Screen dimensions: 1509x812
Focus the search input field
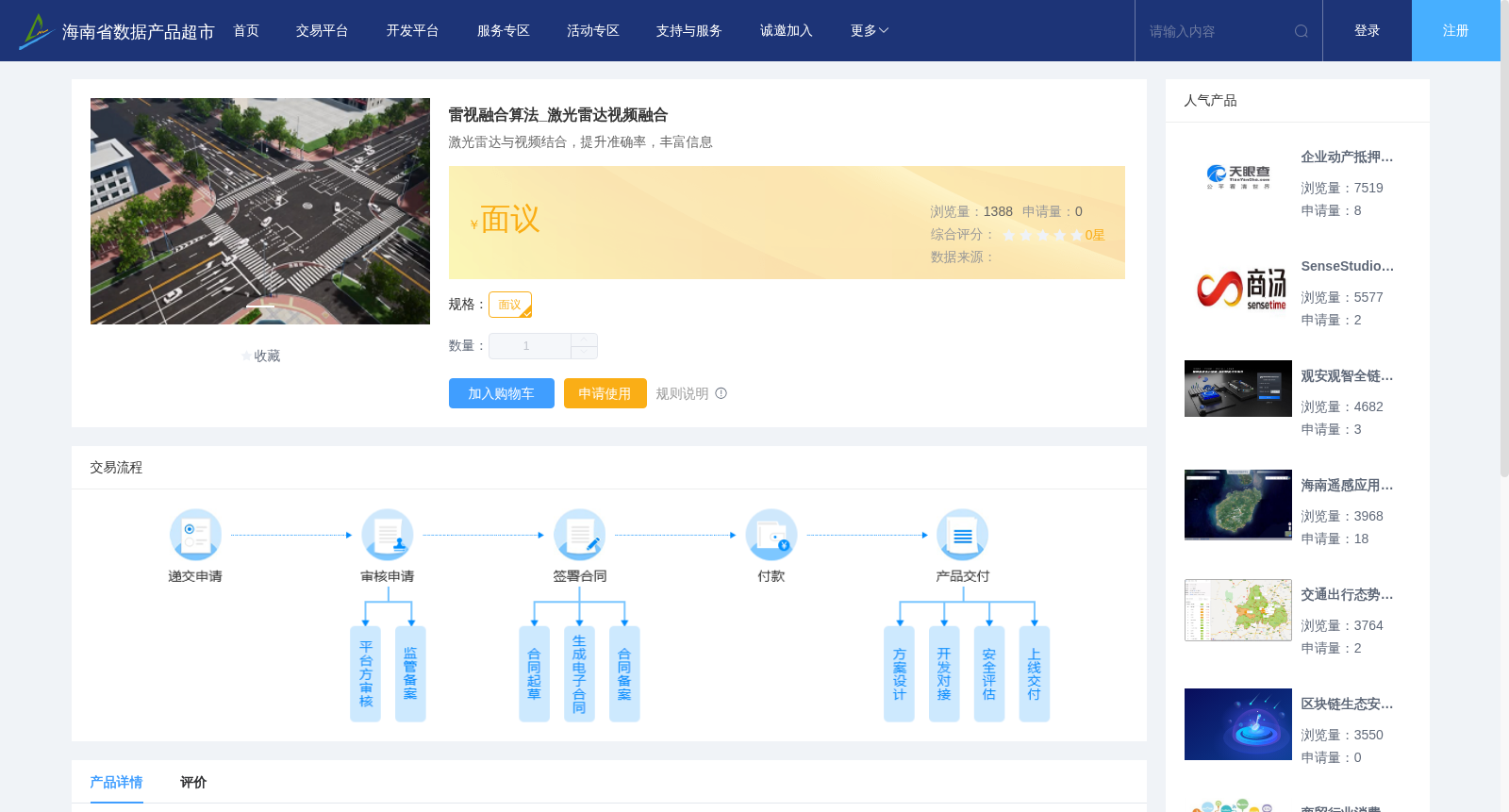click(x=1215, y=31)
